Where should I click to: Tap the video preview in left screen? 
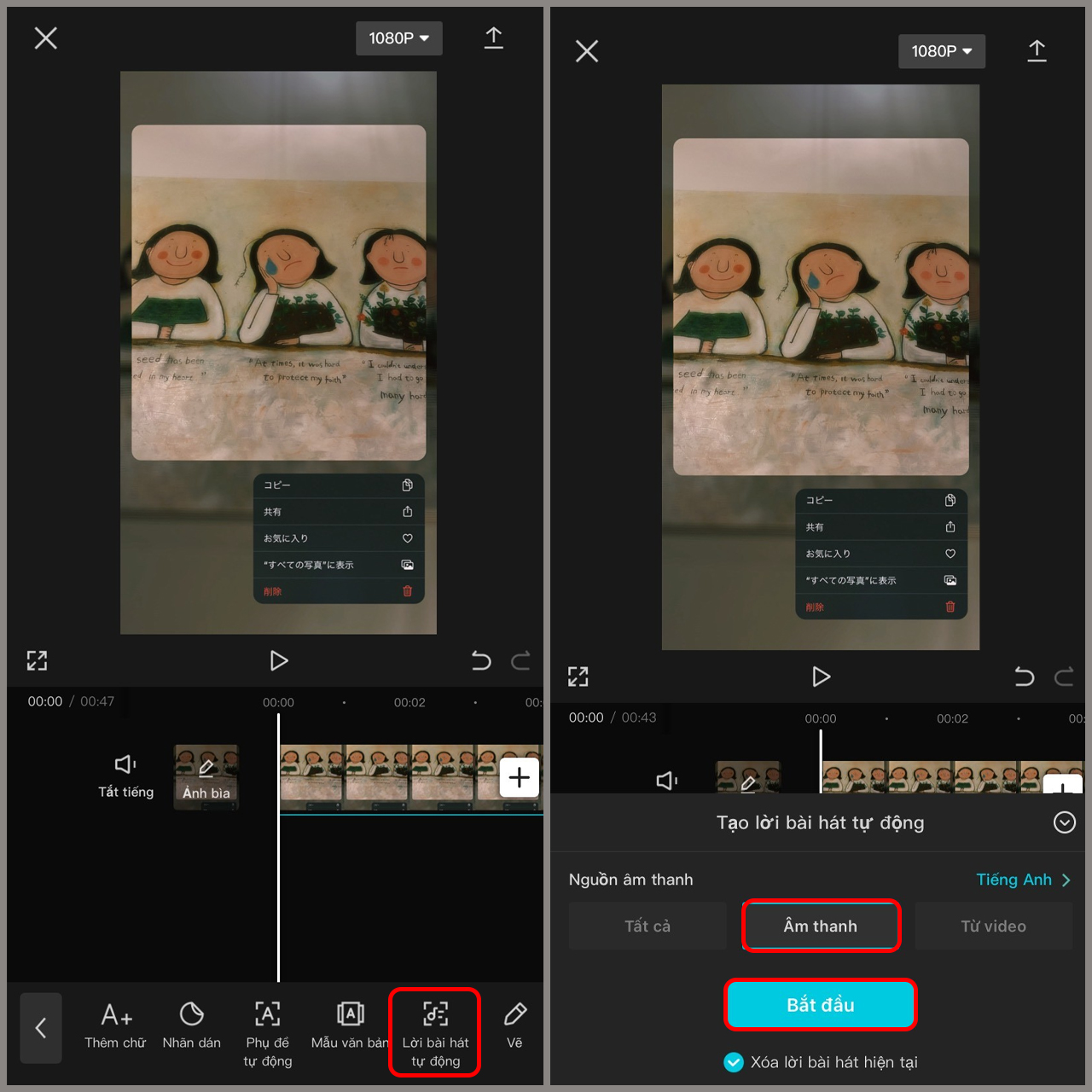click(x=278, y=352)
